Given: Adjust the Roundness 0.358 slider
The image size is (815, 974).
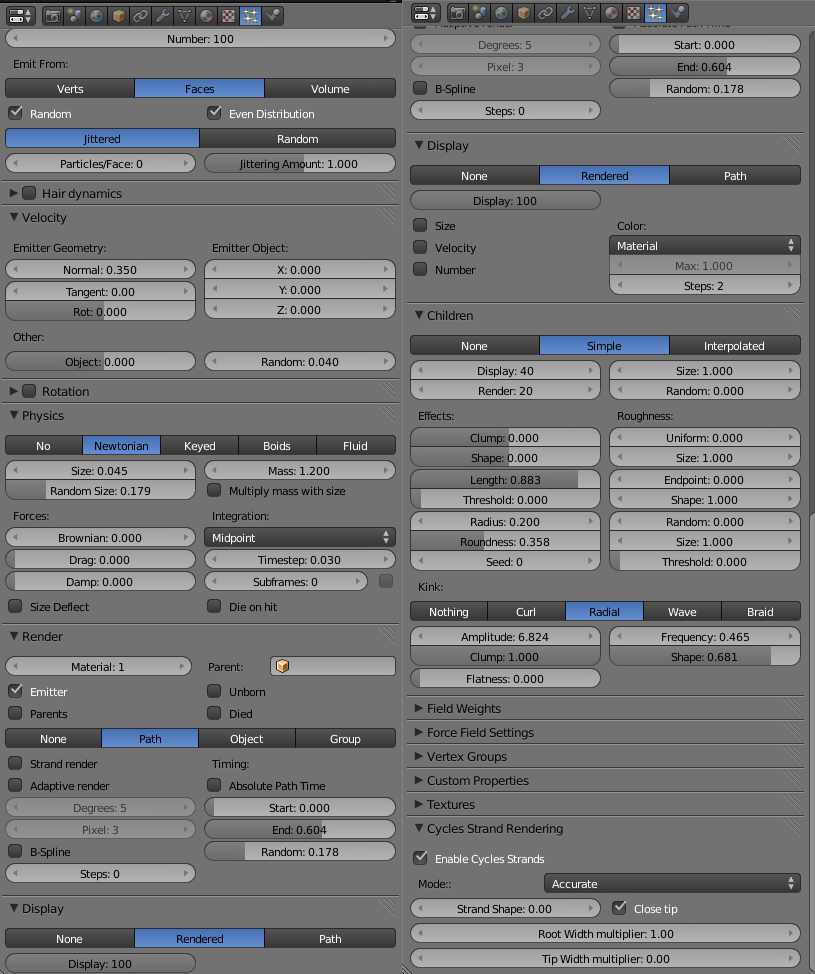Looking at the screenshot, I should point(505,542).
